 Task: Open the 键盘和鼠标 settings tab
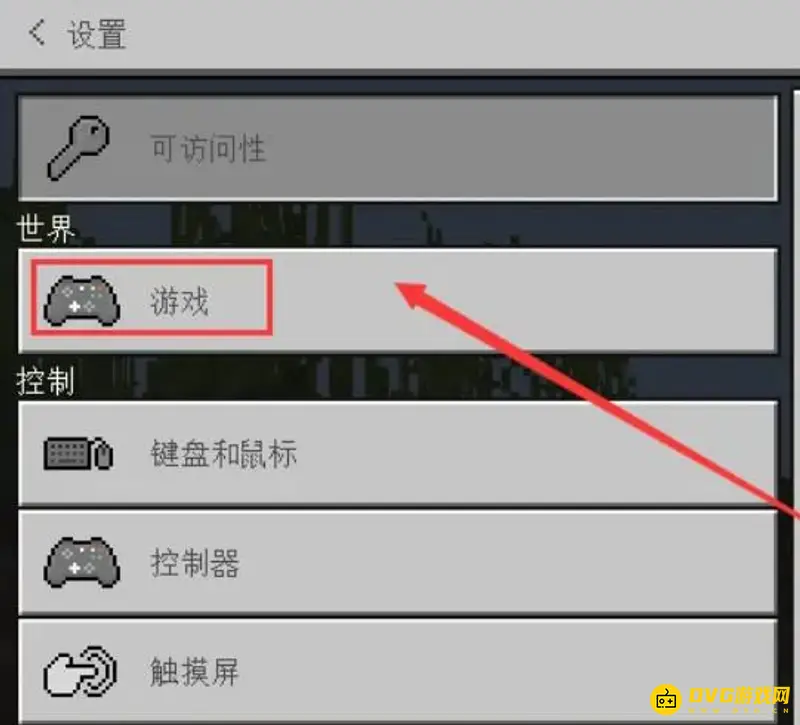(398, 453)
